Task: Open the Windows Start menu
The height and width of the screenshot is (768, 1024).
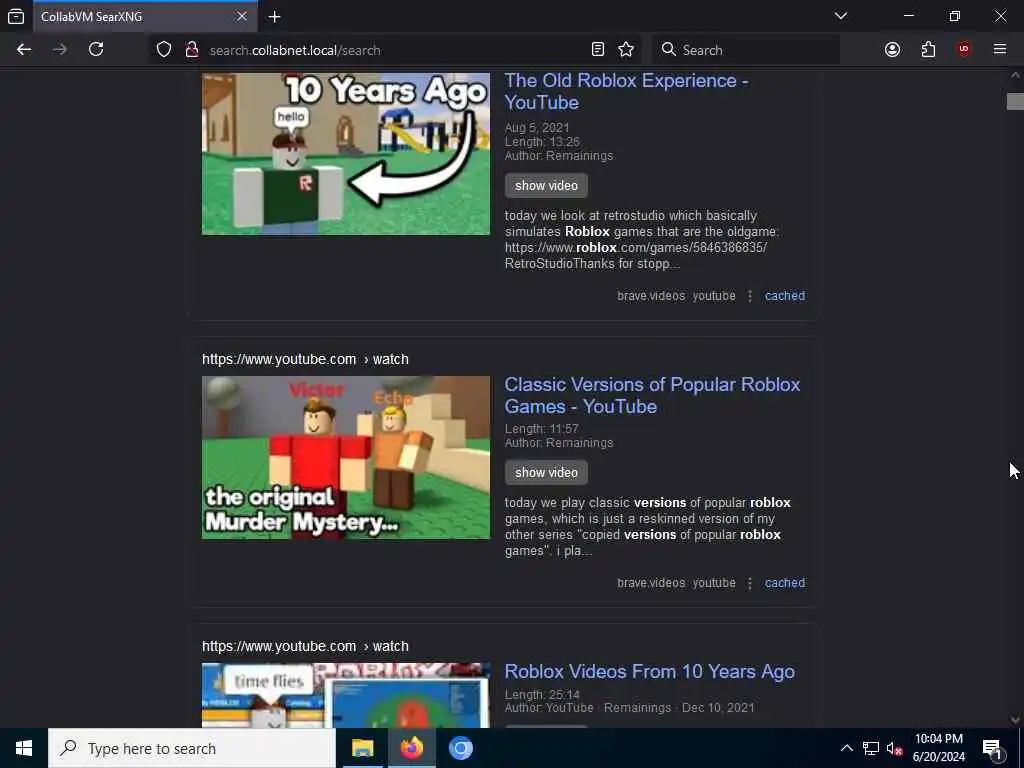Action: [x=24, y=748]
